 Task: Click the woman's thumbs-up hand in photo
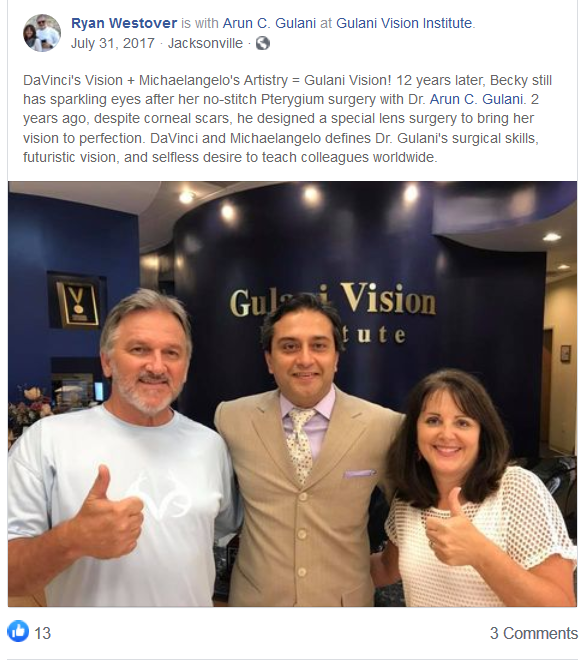pyautogui.click(x=451, y=529)
